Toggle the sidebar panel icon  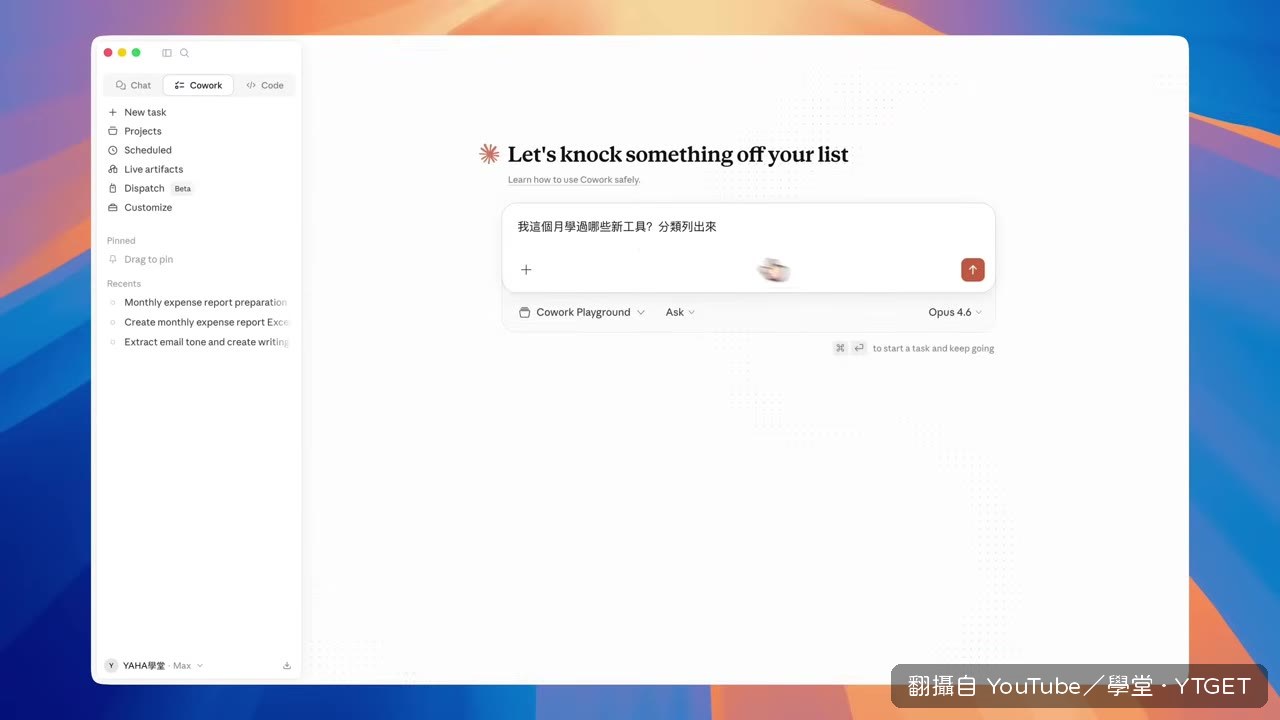click(x=167, y=53)
